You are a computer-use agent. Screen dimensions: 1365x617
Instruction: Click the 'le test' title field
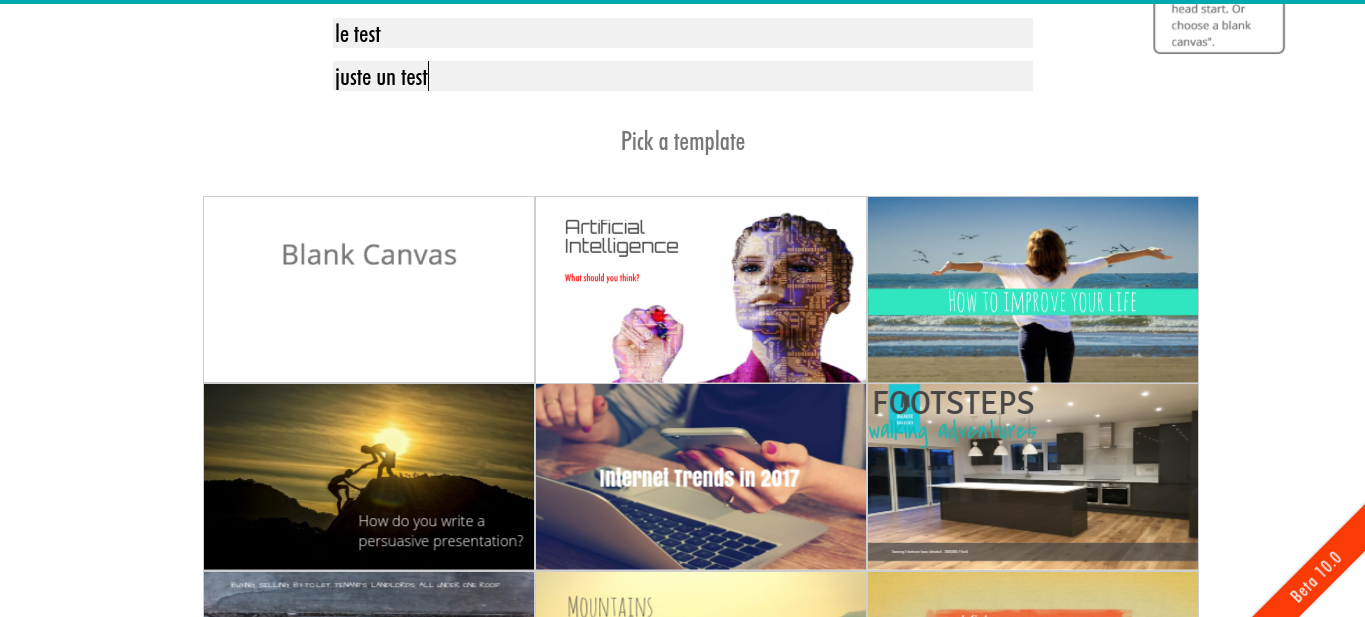(x=683, y=33)
